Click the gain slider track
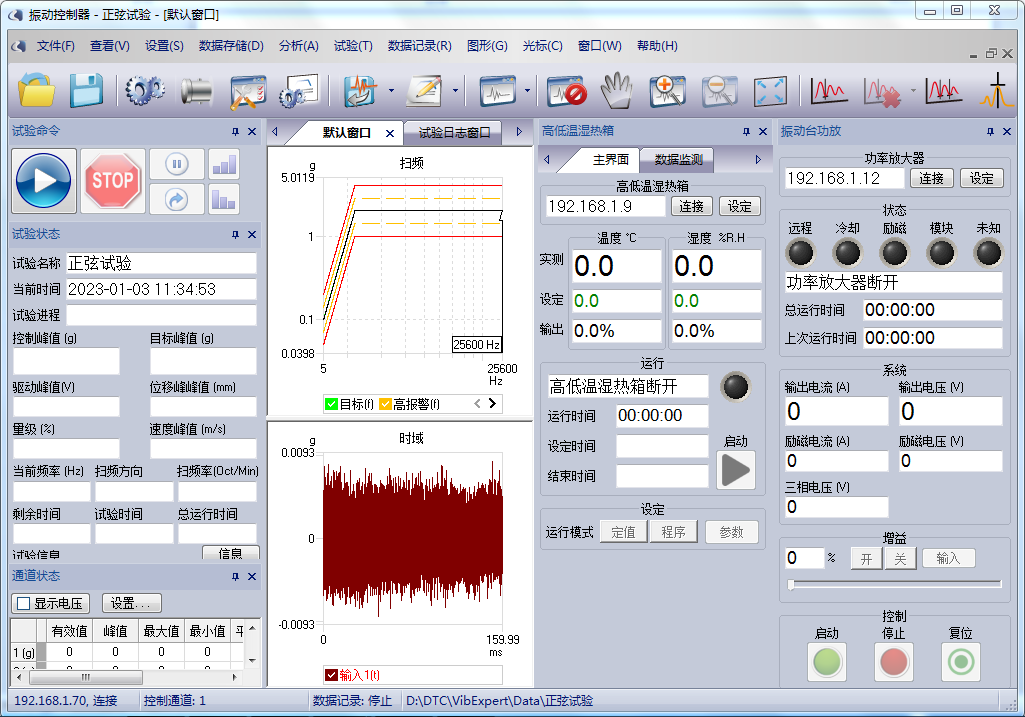This screenshot has width=1025, height=717. (894, 584)
